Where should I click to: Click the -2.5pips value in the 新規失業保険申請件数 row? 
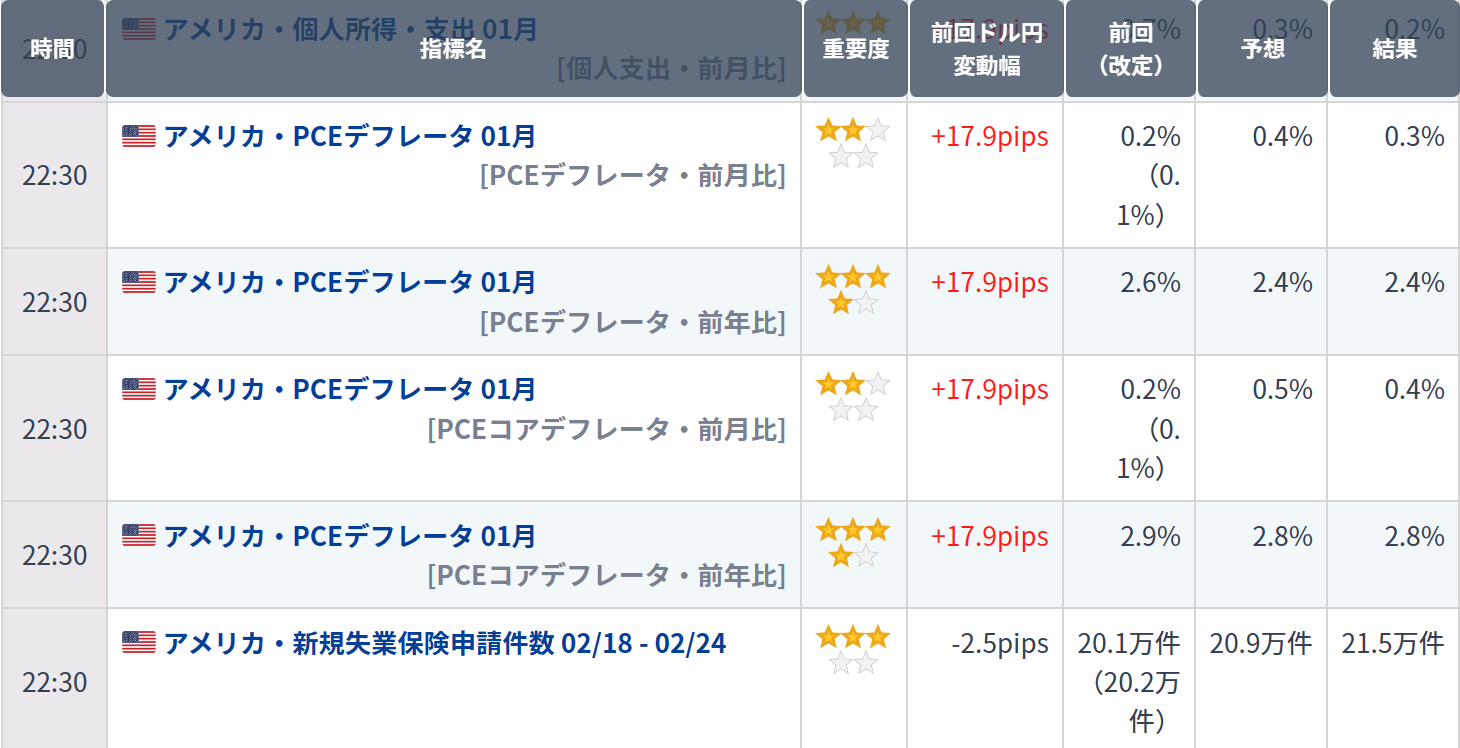pyautogui.click(x=999, y=643)
